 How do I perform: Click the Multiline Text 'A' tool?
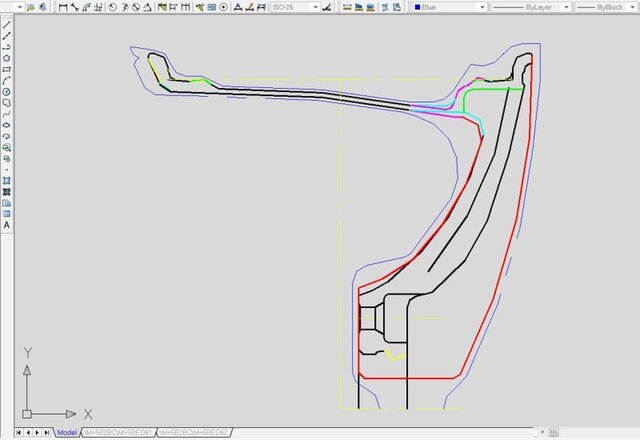point(6,225)
